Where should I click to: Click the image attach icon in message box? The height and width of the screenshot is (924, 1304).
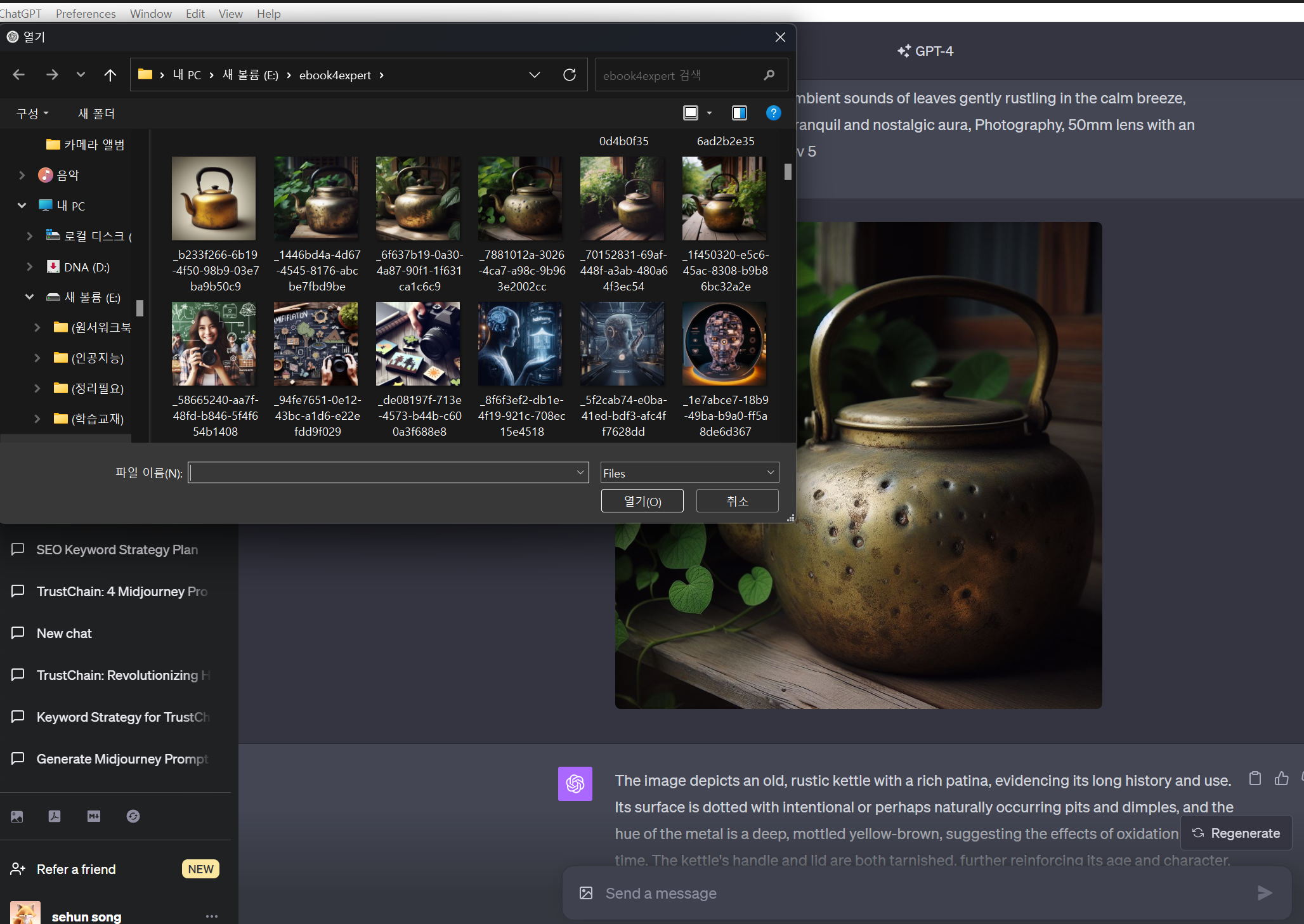586,893
